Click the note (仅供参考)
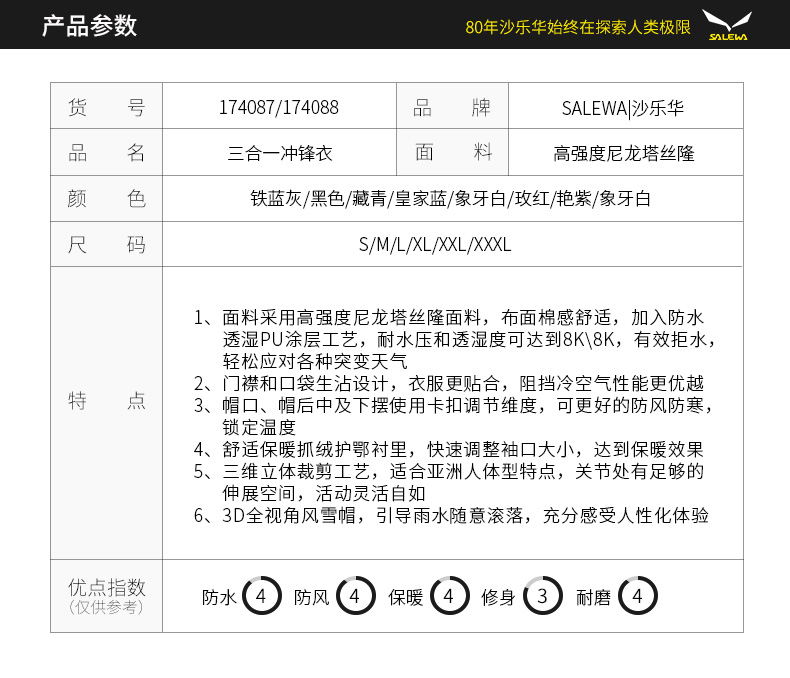Viewport: 790px width, 678px height. 106,607
